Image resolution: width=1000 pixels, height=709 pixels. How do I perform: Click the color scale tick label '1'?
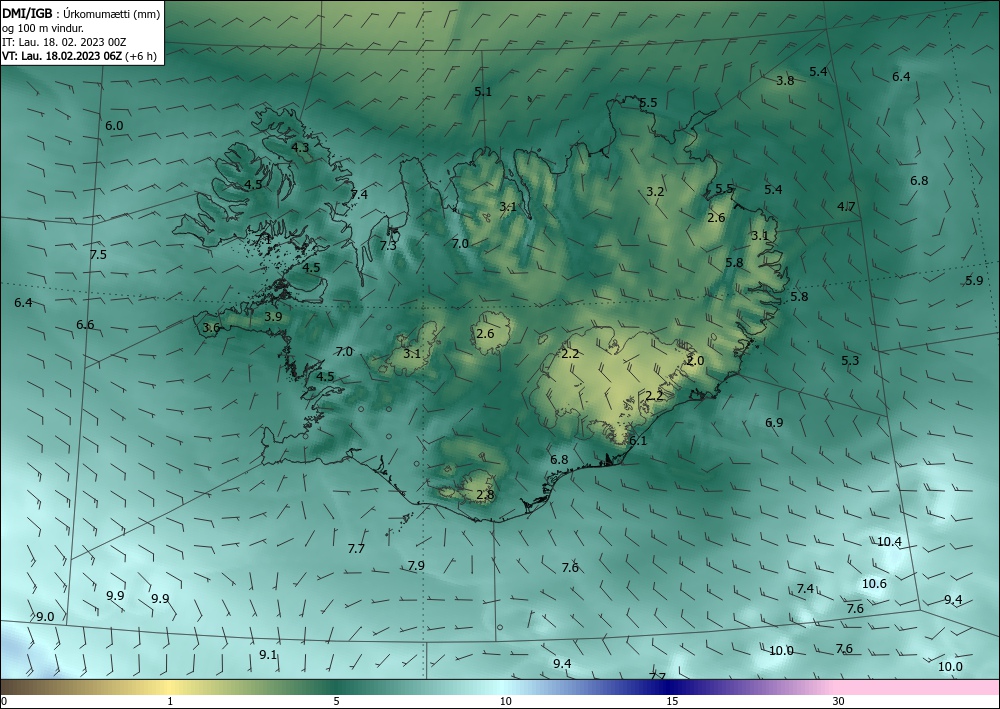click(x=170, y=702)
